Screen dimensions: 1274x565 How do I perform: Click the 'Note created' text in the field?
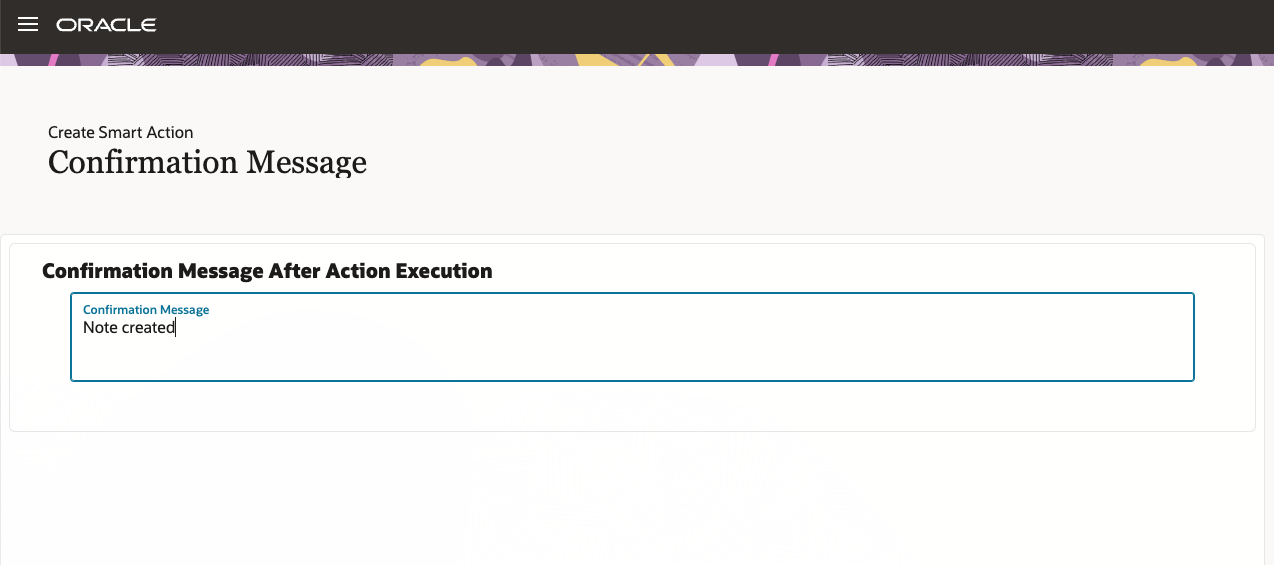[x=129, y=328]
